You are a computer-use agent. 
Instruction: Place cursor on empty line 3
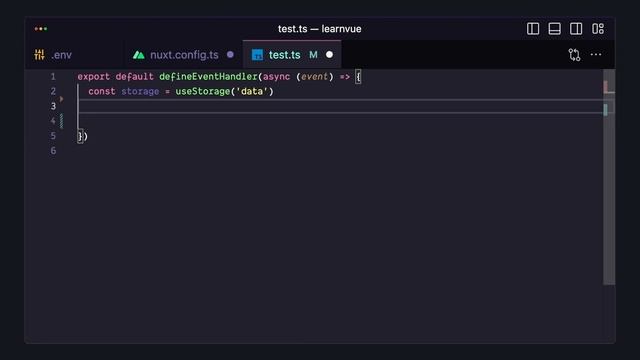(x=341, y=107)
